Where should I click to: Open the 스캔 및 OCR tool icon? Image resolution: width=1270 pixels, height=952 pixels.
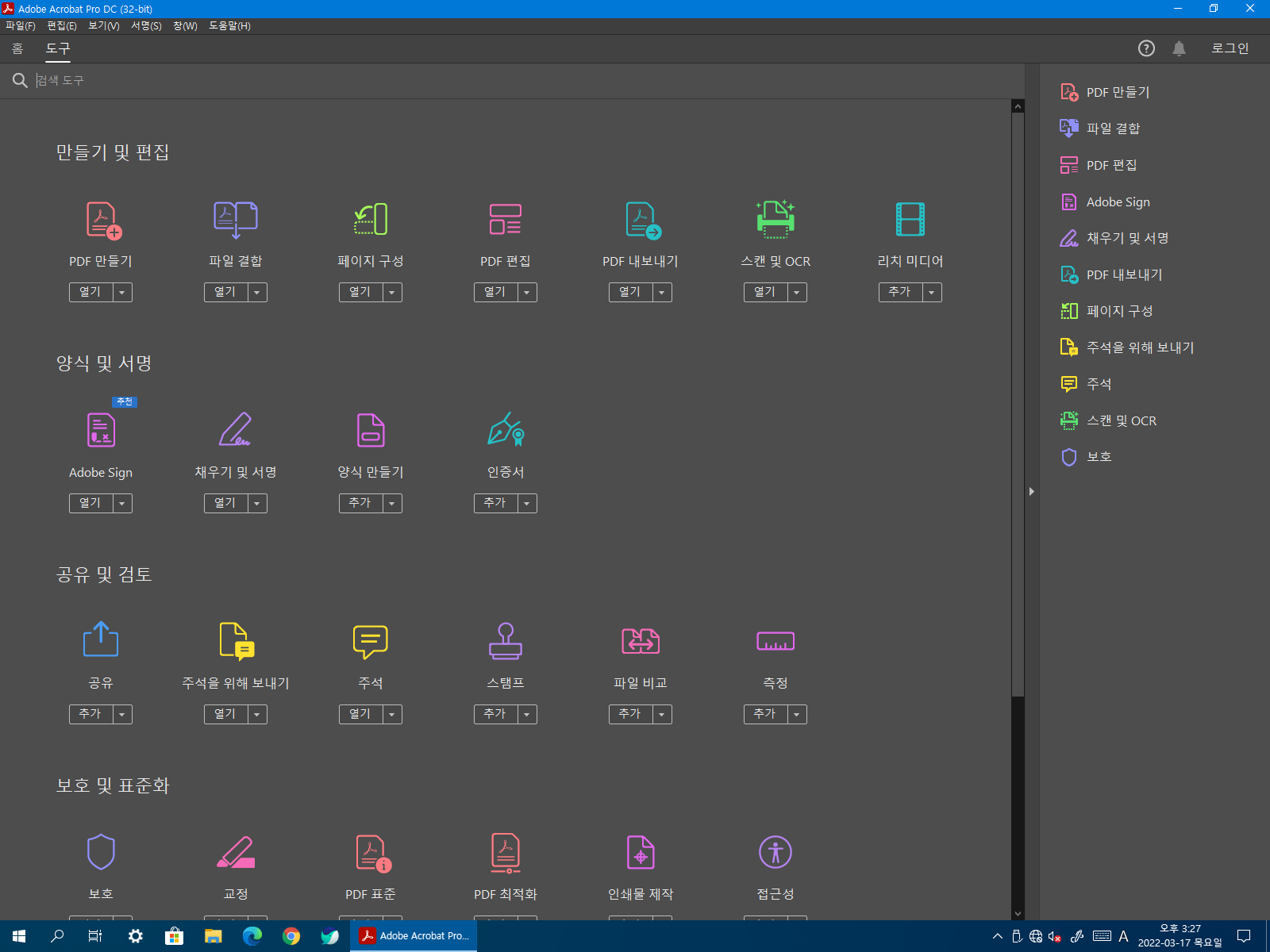775,220
